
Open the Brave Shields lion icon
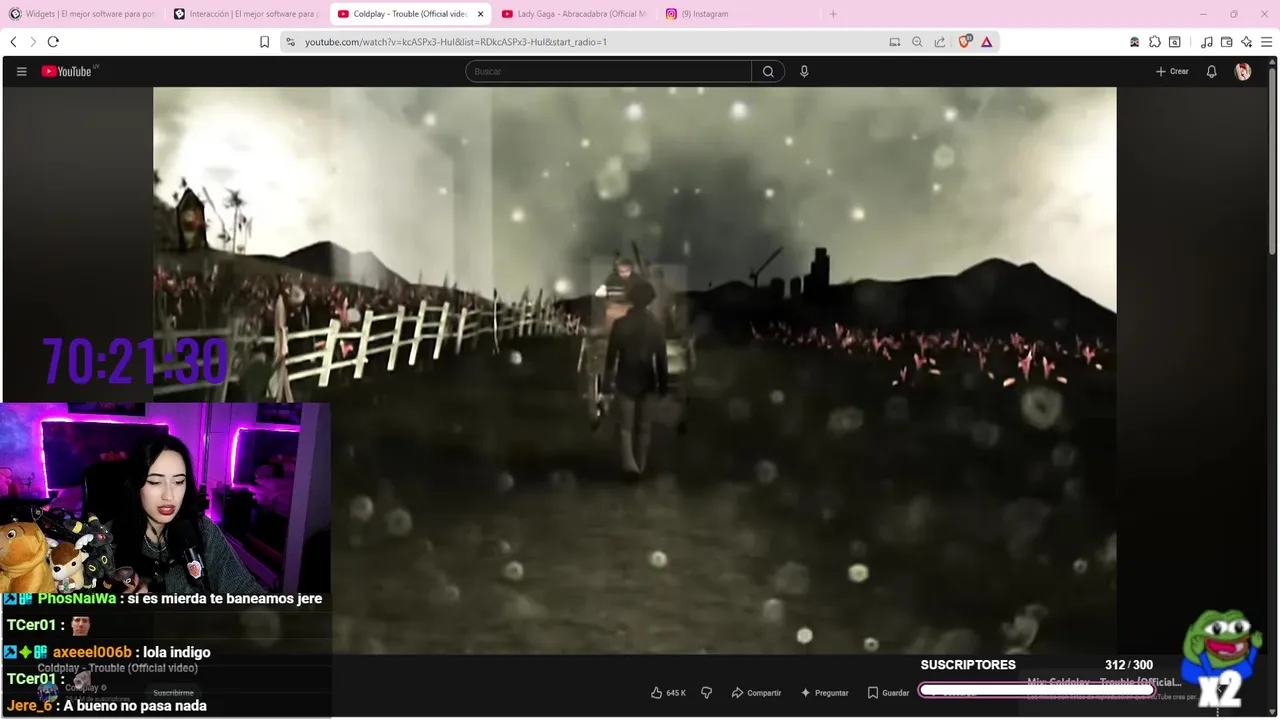pos(965,42)
